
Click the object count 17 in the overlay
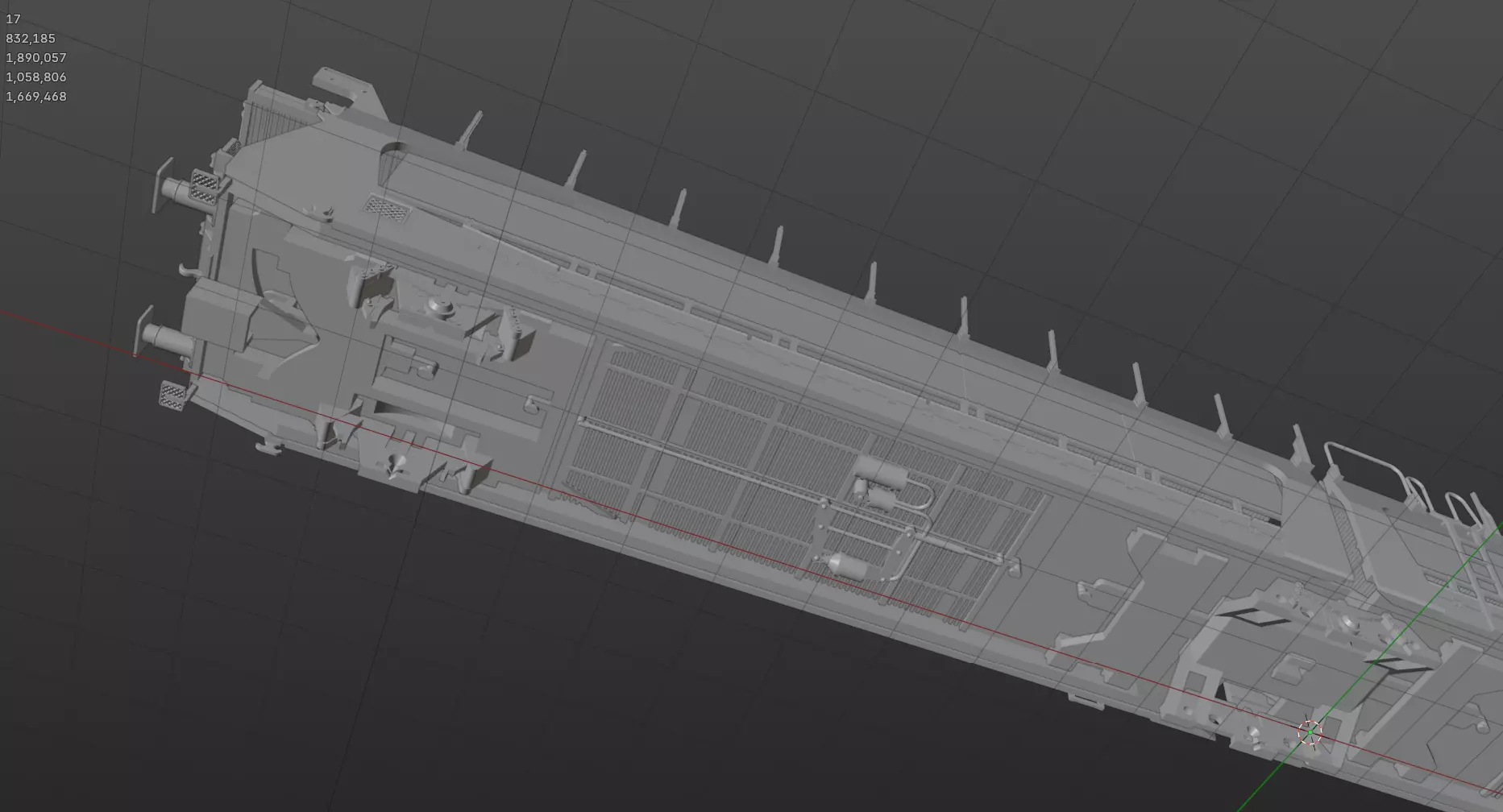[13, 19]
